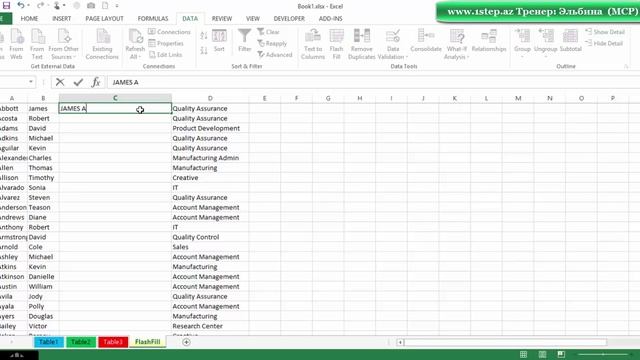Click Clear filter button
The height and width of the screenshot is (360, 640).
pyautogui.click(x=268, y=32)
